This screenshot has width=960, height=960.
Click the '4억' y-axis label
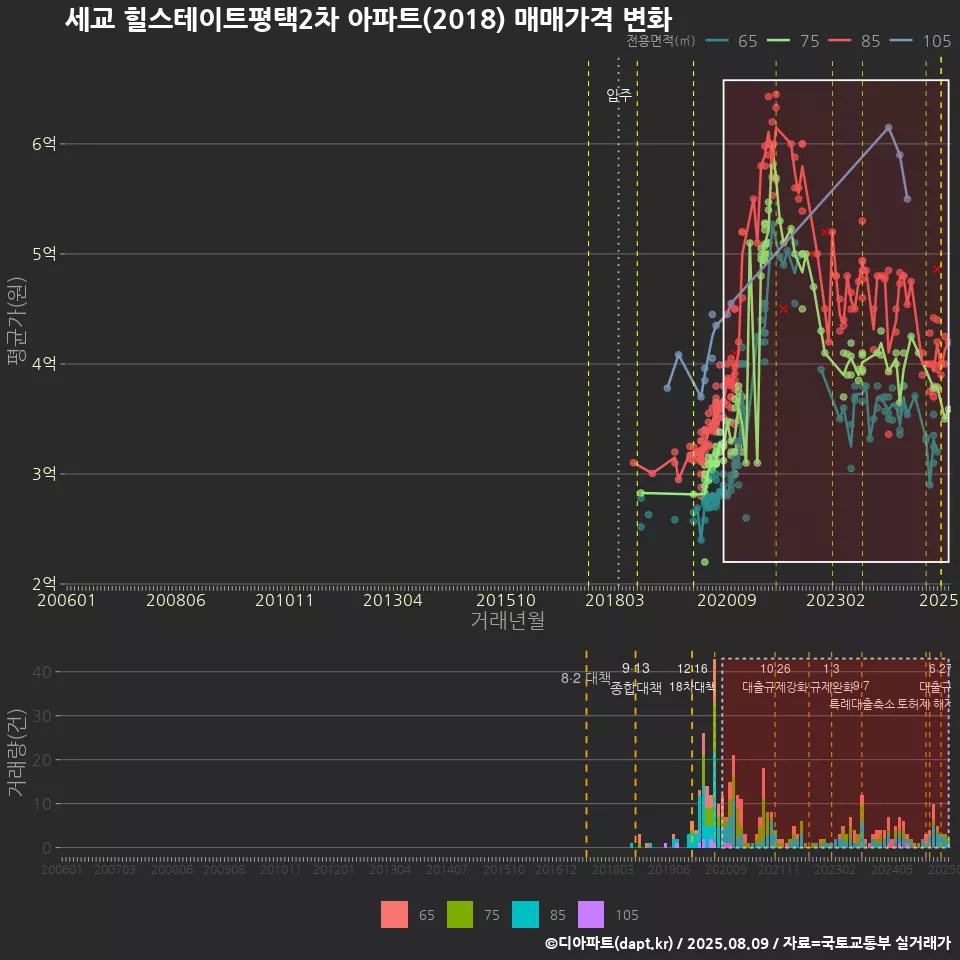44,364
